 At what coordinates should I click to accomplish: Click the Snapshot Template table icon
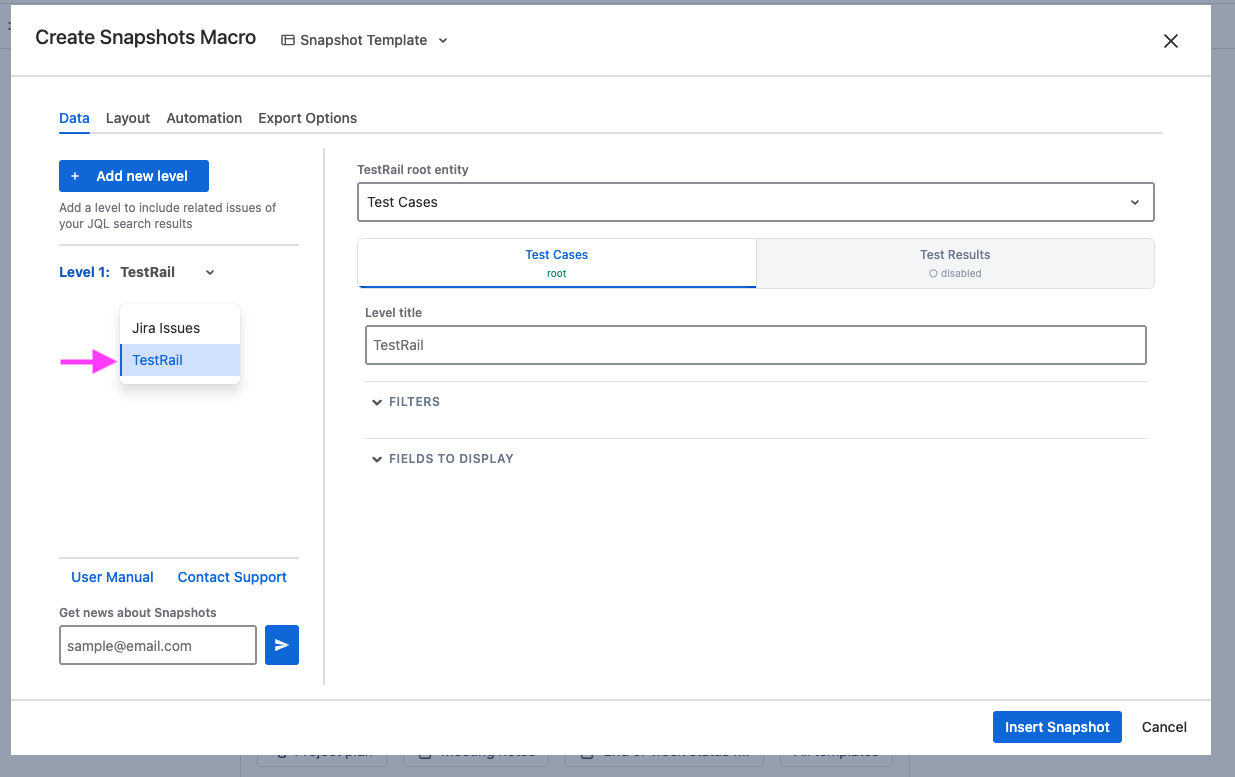pos(288,40)
